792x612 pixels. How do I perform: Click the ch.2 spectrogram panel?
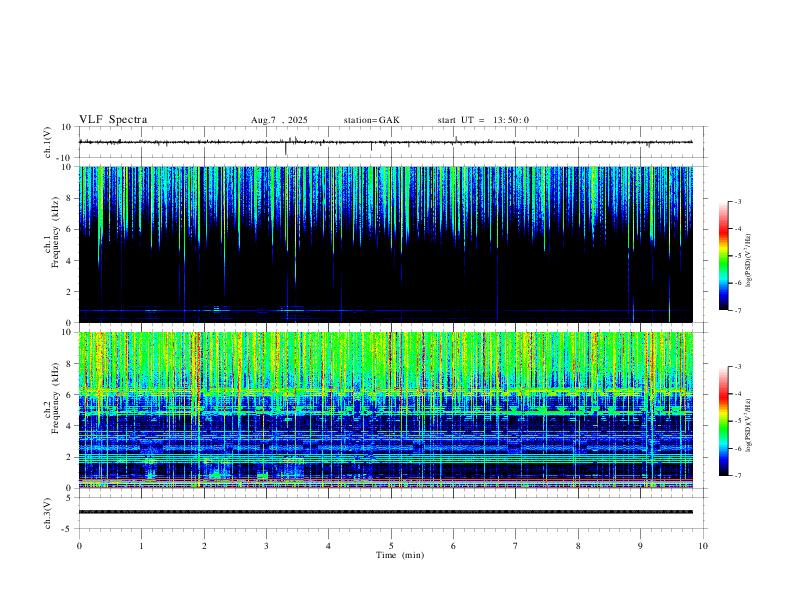pos(386,410)
